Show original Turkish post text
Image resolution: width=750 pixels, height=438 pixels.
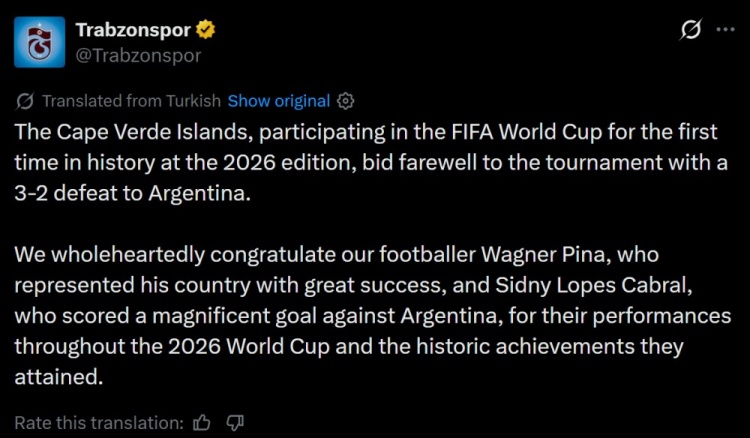coord(279,101)
